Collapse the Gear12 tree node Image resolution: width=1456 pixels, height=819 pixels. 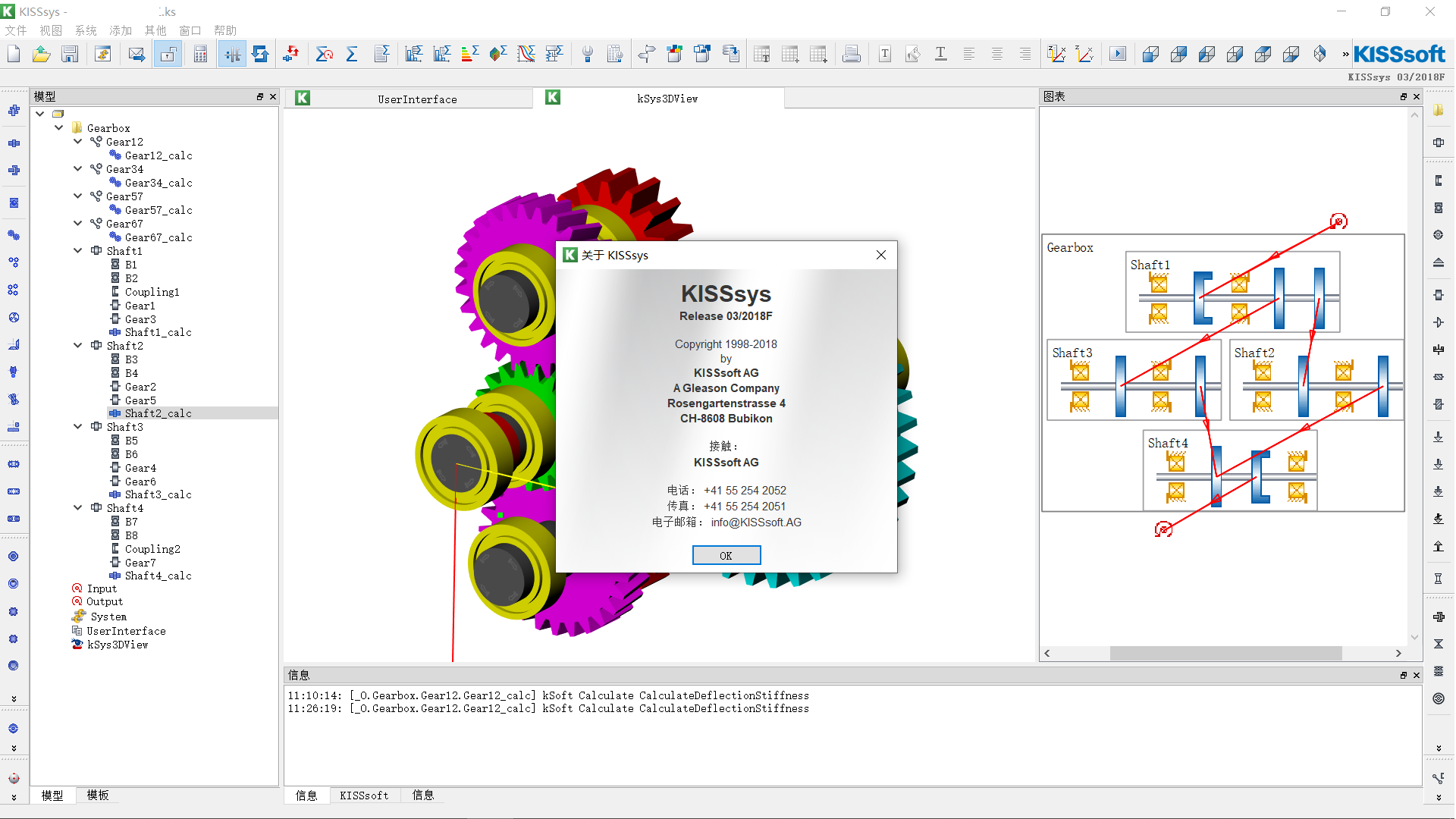click(78, 142)
